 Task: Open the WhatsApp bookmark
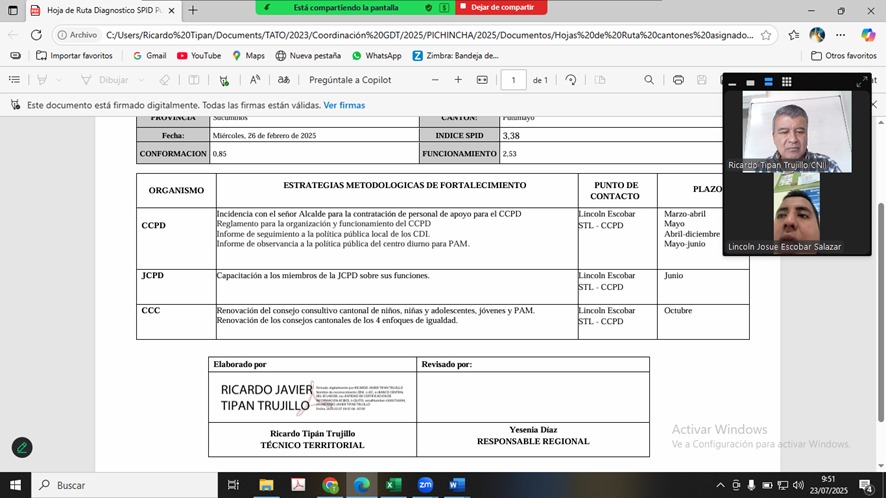click(376, 55)
